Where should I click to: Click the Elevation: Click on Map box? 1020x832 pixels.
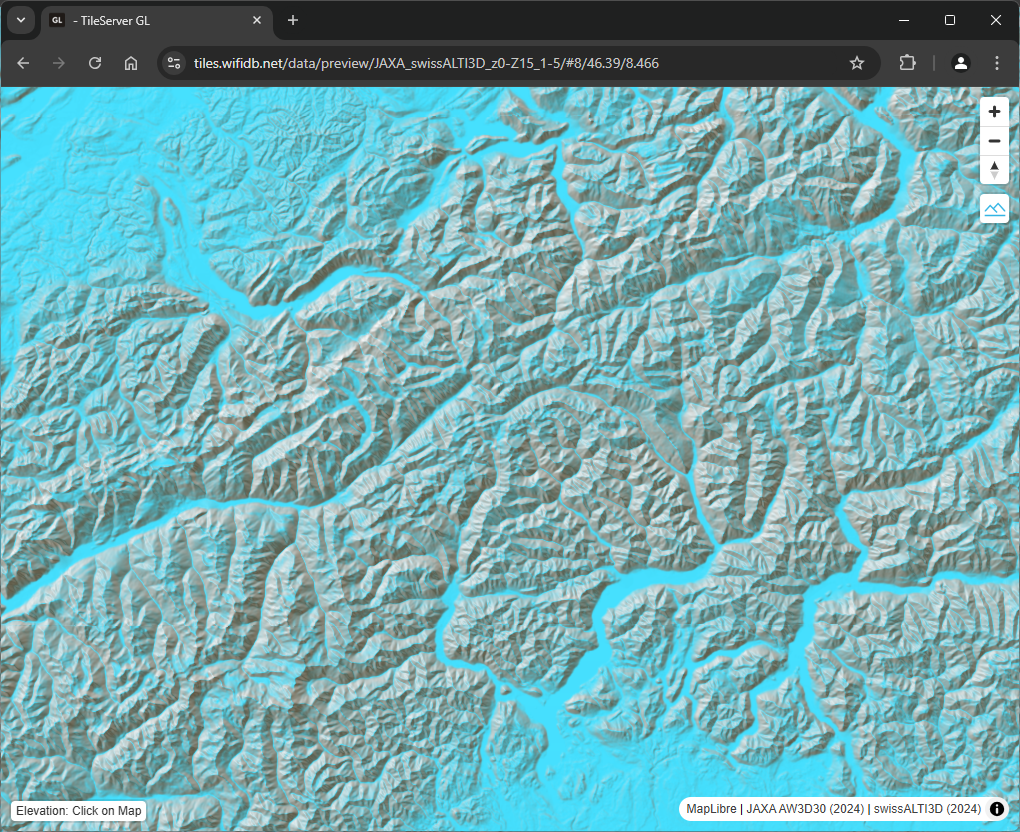click(79, 811)
